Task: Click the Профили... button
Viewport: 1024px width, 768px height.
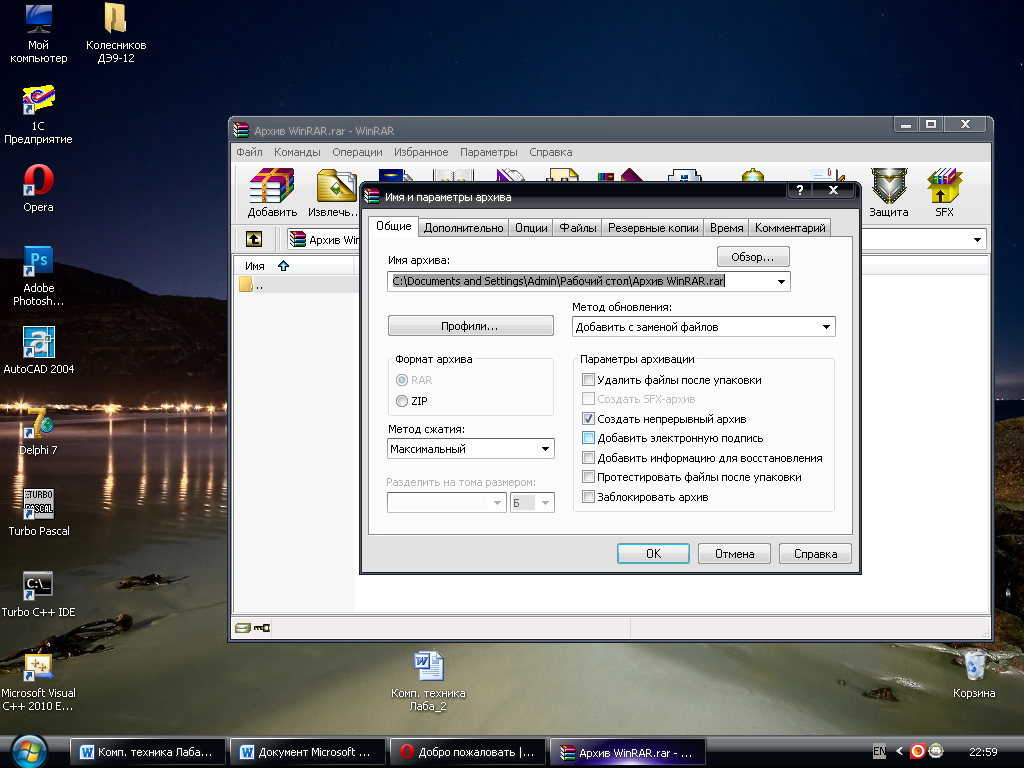Action: 470,326
